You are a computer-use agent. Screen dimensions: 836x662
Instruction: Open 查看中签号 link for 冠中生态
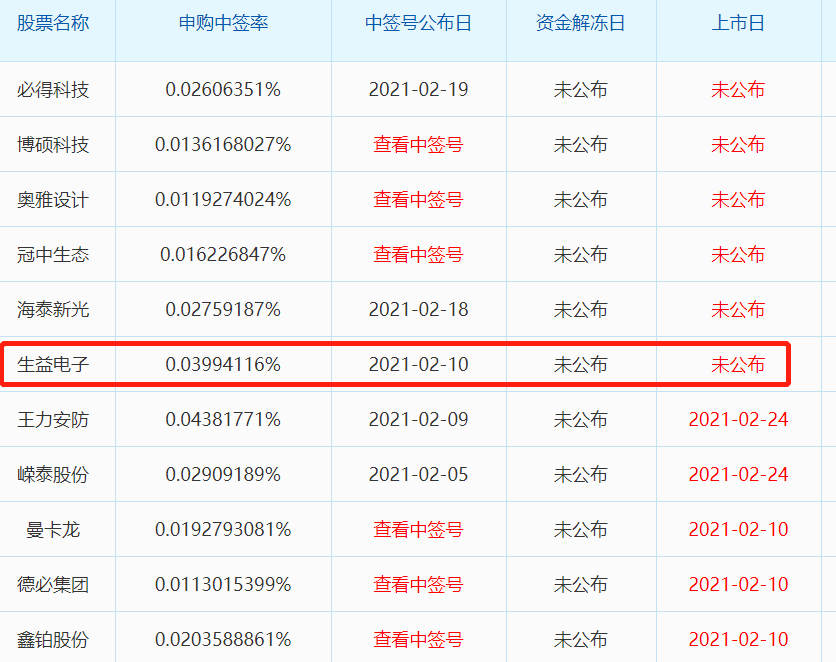[418, 254]
